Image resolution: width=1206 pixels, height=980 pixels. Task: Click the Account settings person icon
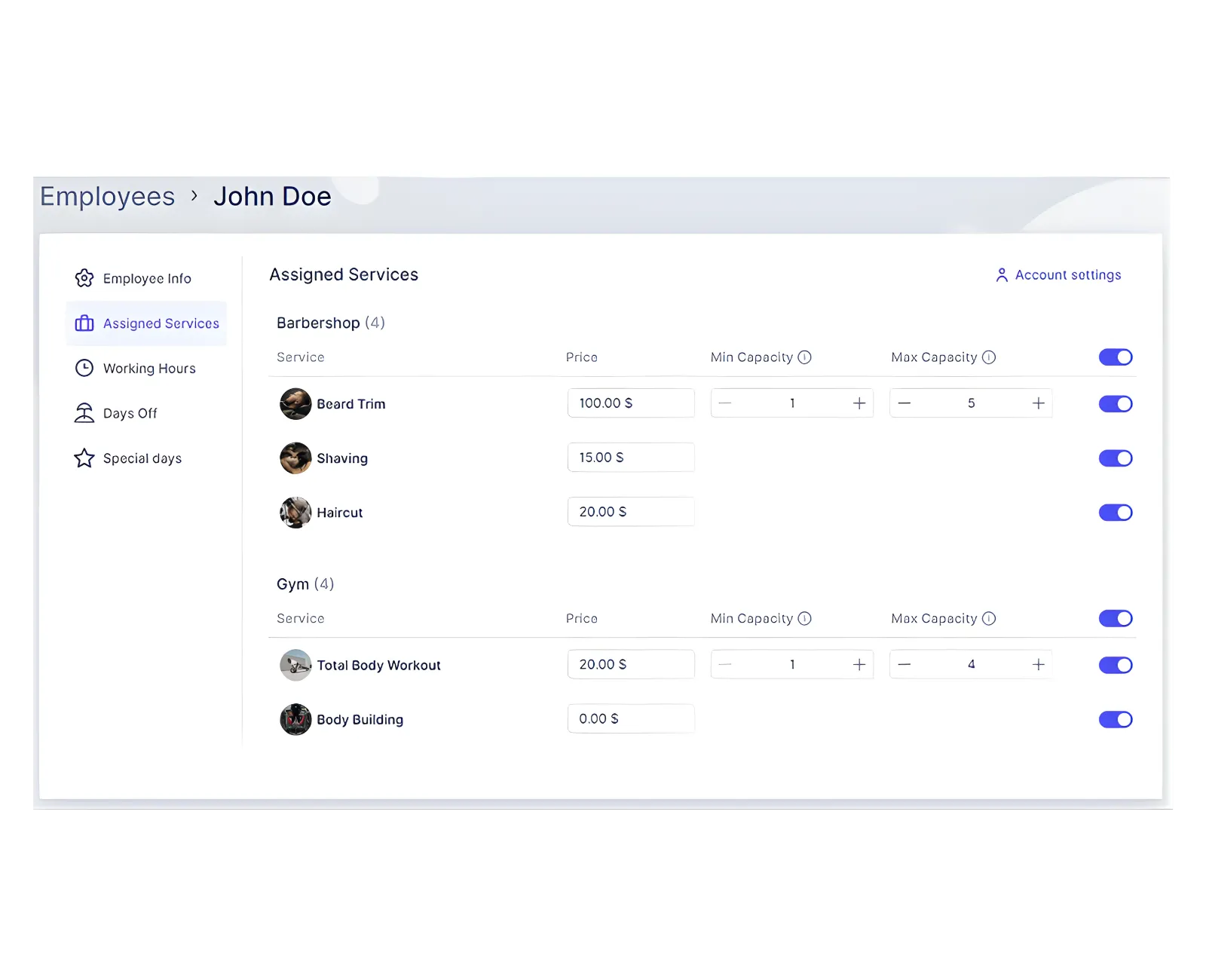(1001, 274)
